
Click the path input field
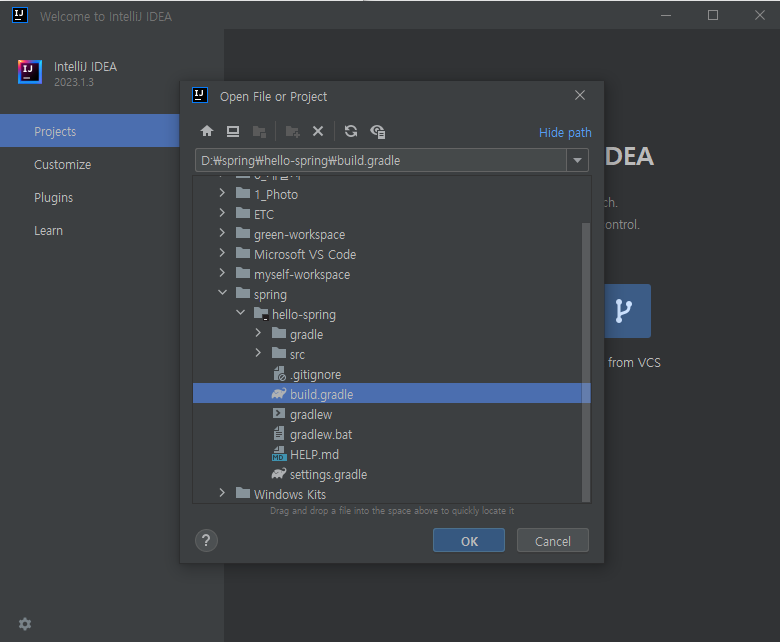tap(381, 160)
